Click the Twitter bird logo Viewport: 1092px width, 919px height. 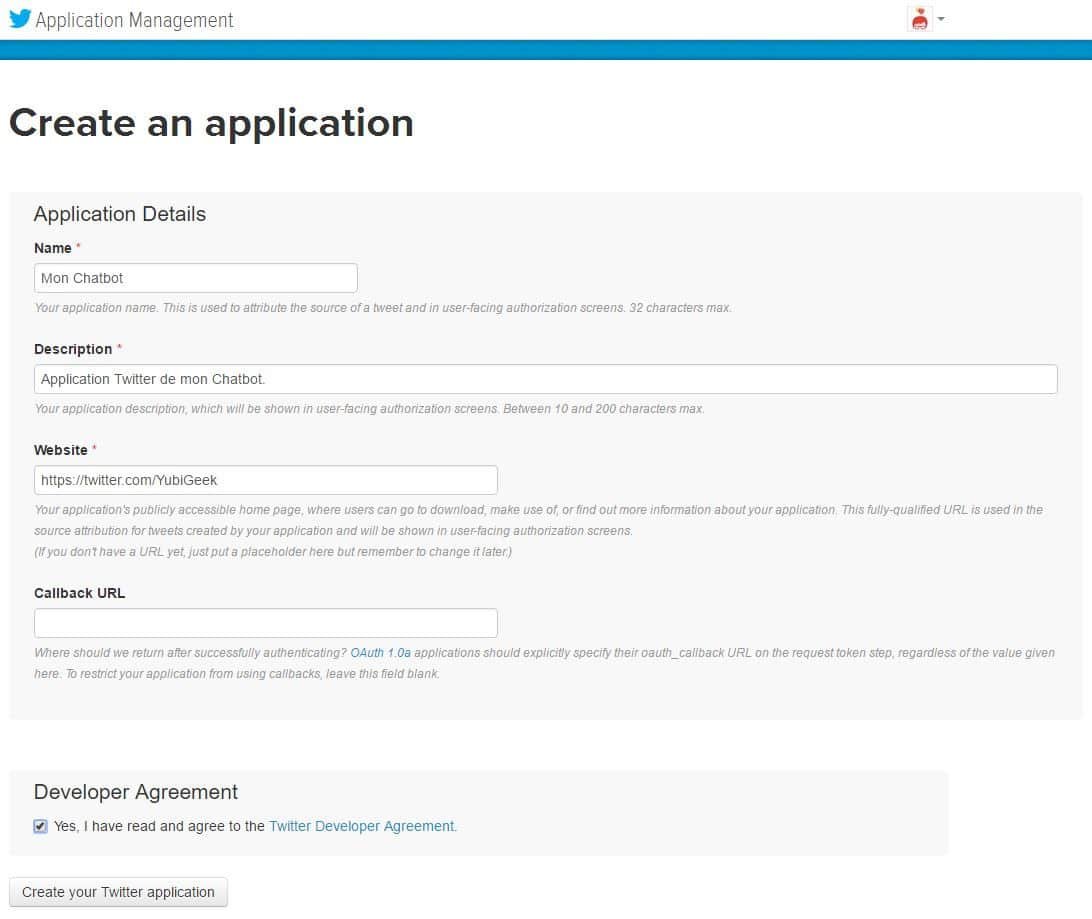click(x=20, y=19)
